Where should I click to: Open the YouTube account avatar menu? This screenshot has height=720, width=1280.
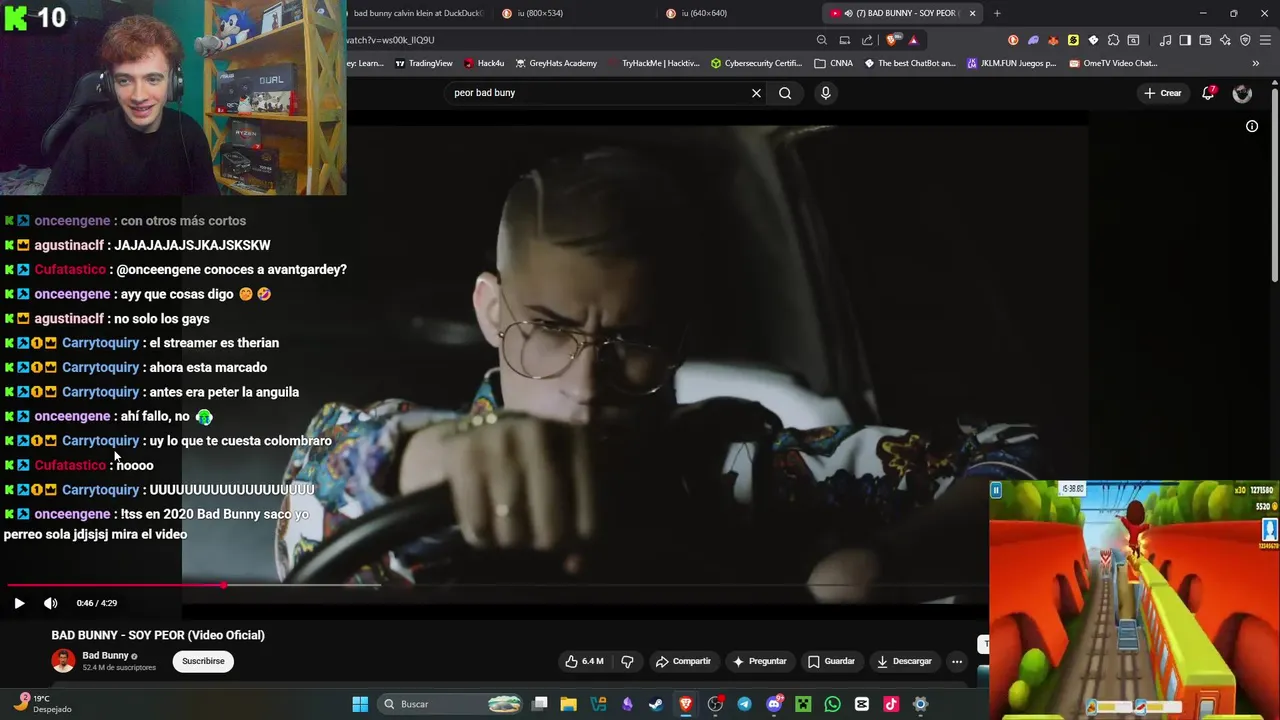(1242, 93)
